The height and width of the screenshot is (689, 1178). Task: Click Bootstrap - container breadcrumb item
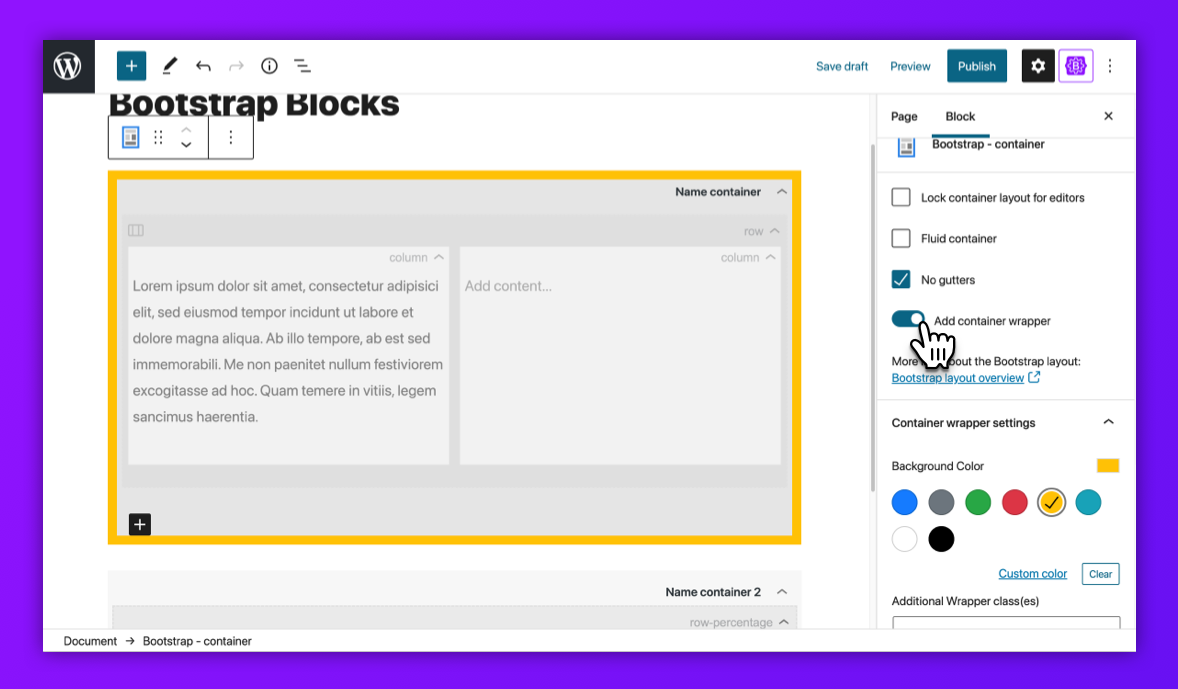point(197,641)
